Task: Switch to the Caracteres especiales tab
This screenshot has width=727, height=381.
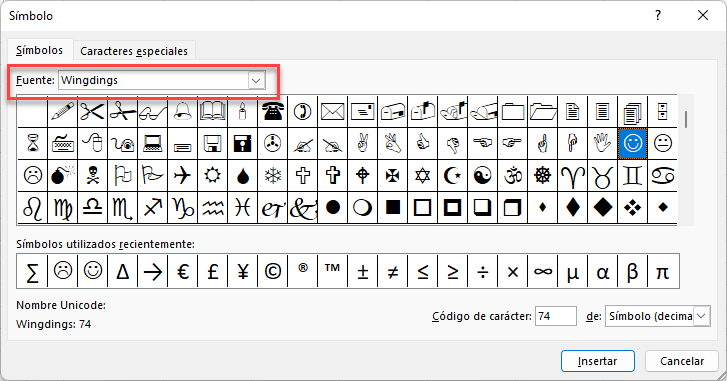Action: click(134, 51)
